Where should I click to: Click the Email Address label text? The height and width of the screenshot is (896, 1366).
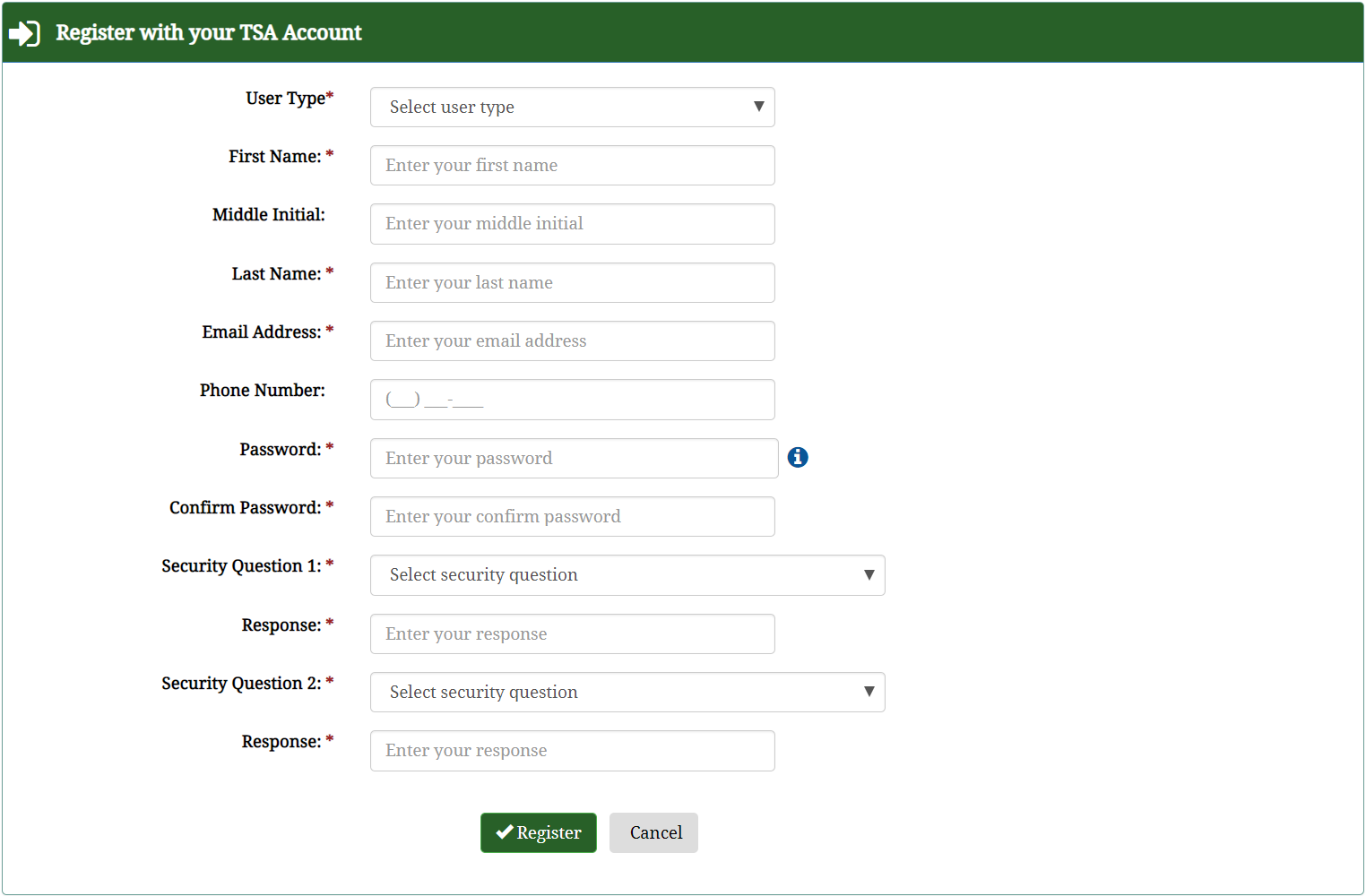click(x=261, y=332)
